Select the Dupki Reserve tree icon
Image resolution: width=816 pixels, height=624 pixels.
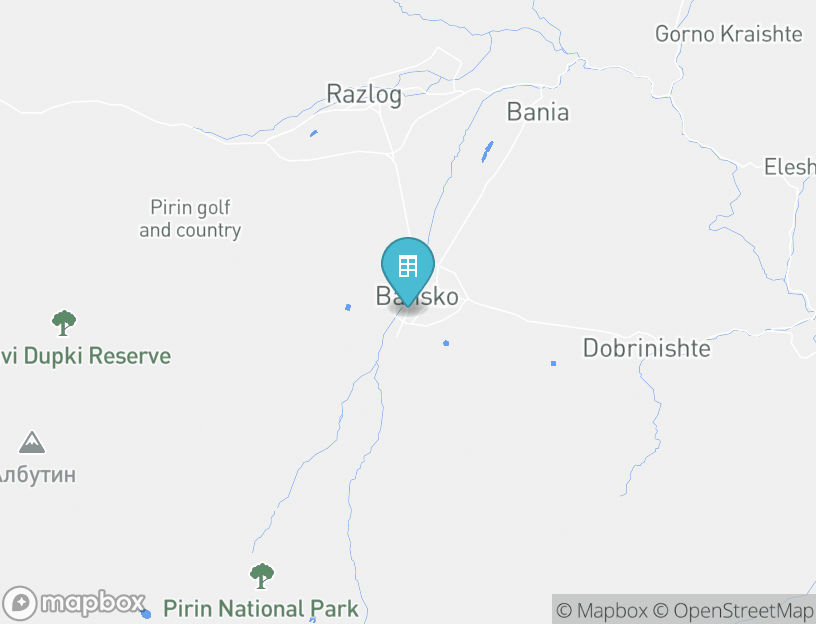click(64, 323)
